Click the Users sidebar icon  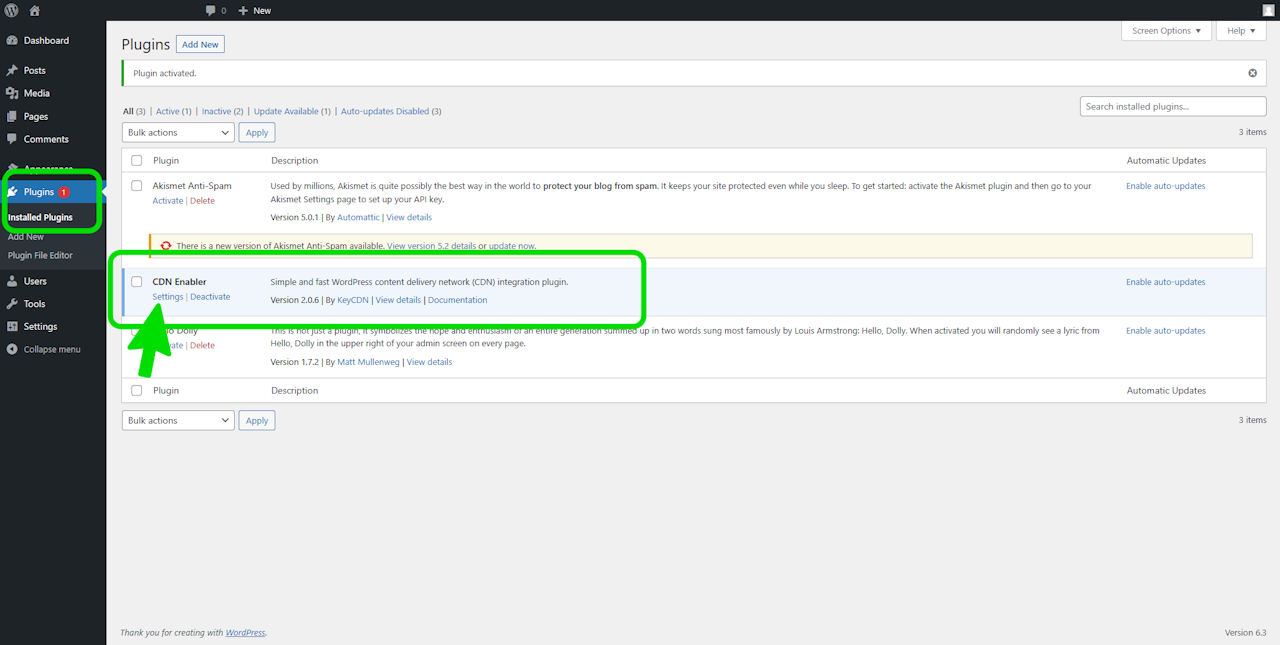(x=12, y=281)
